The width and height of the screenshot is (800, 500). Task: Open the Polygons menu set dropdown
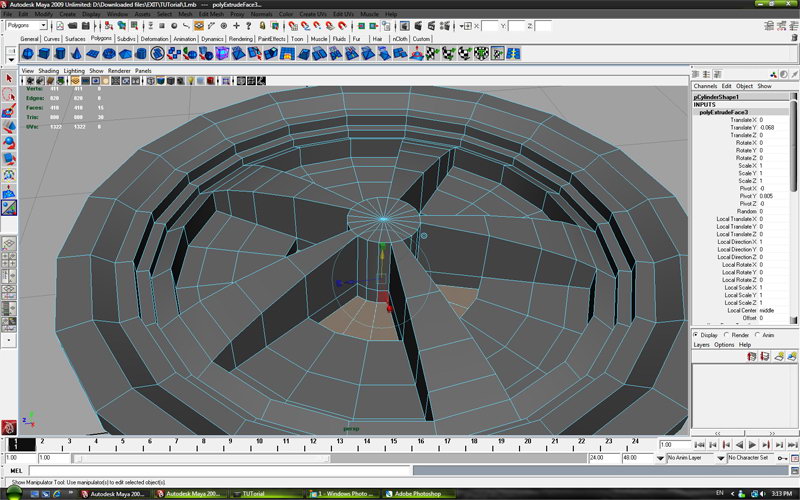[x=27, y=26]
